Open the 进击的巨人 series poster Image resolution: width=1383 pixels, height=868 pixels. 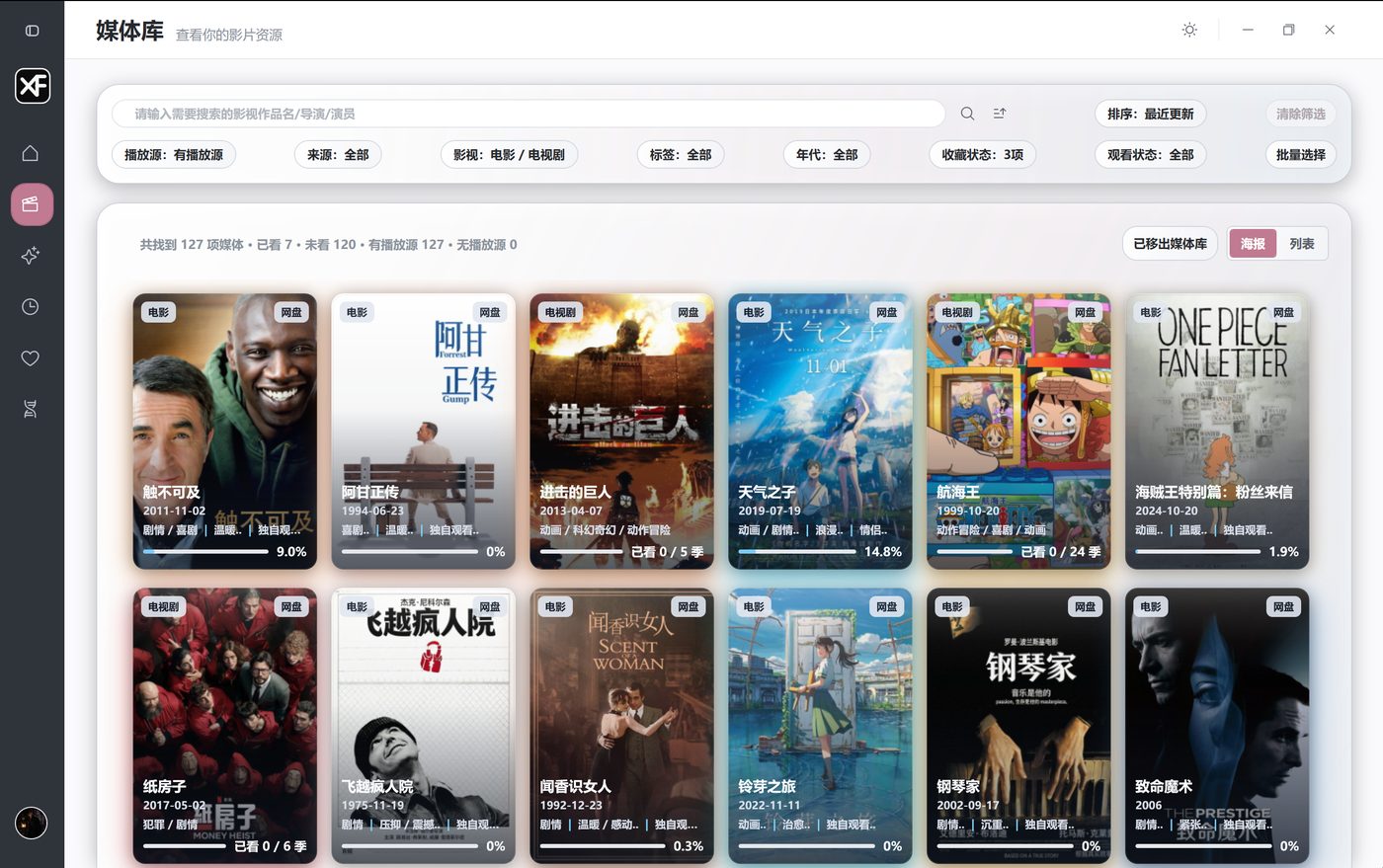[x=622, y=431]
